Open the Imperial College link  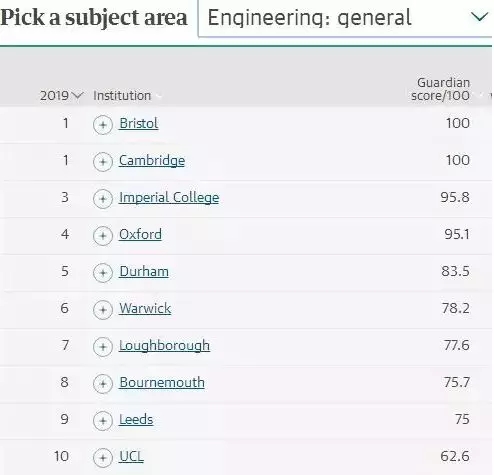point(169,197)
